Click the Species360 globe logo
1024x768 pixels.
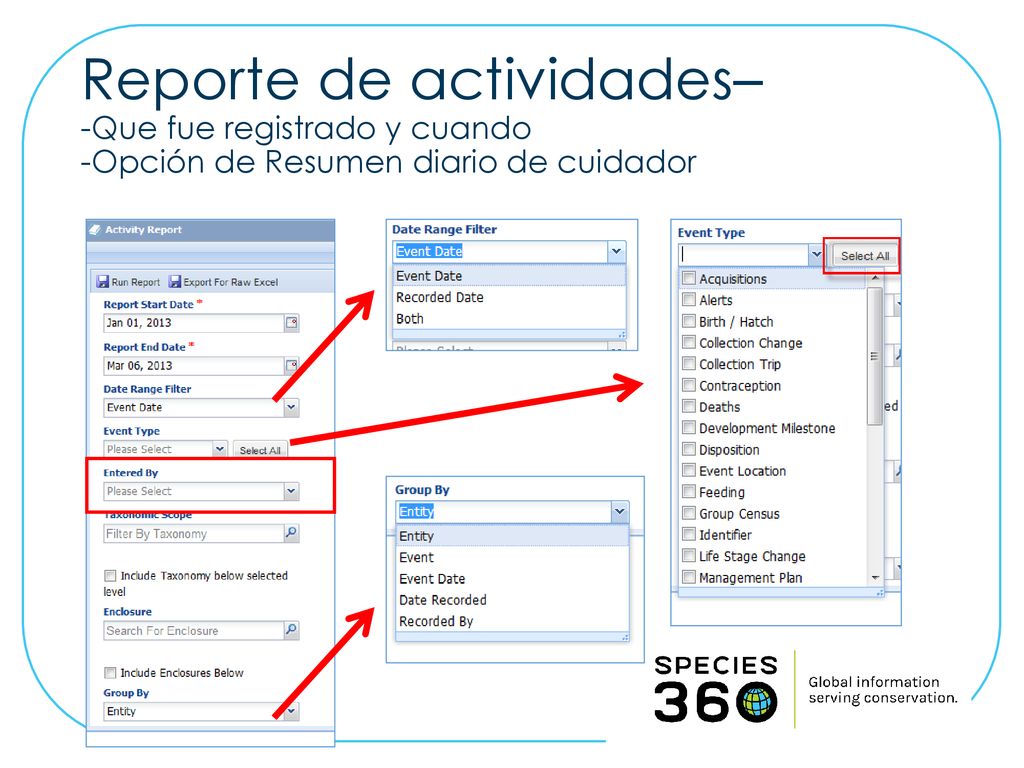click(757, 701)
